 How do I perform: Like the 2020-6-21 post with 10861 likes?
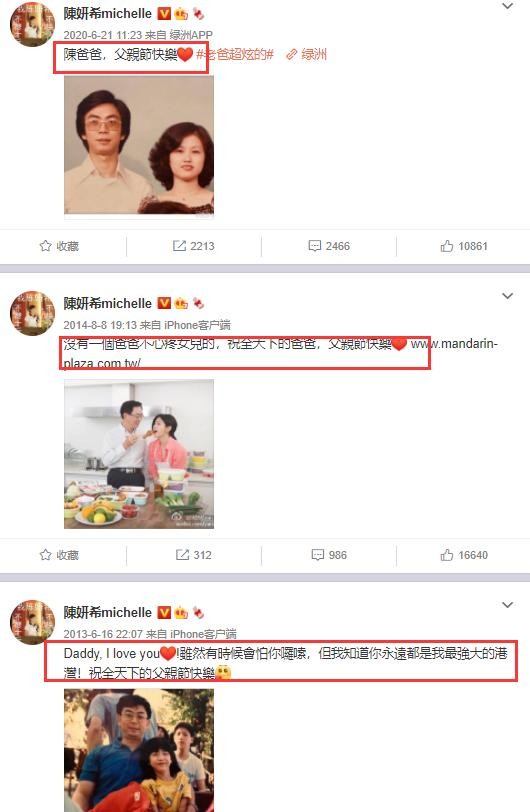[464, 246]
